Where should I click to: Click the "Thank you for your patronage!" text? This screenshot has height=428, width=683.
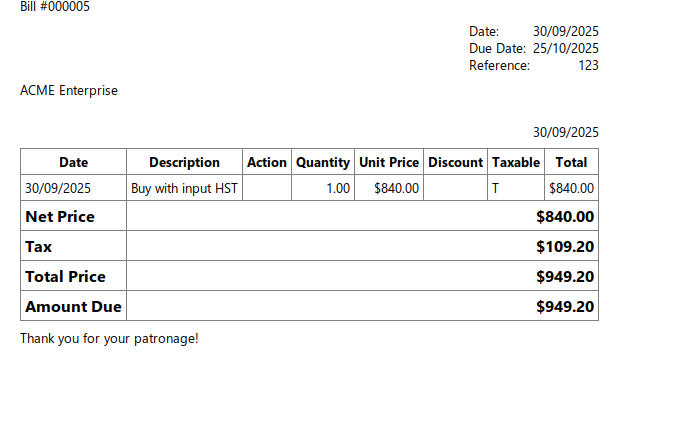pos(109,338)
